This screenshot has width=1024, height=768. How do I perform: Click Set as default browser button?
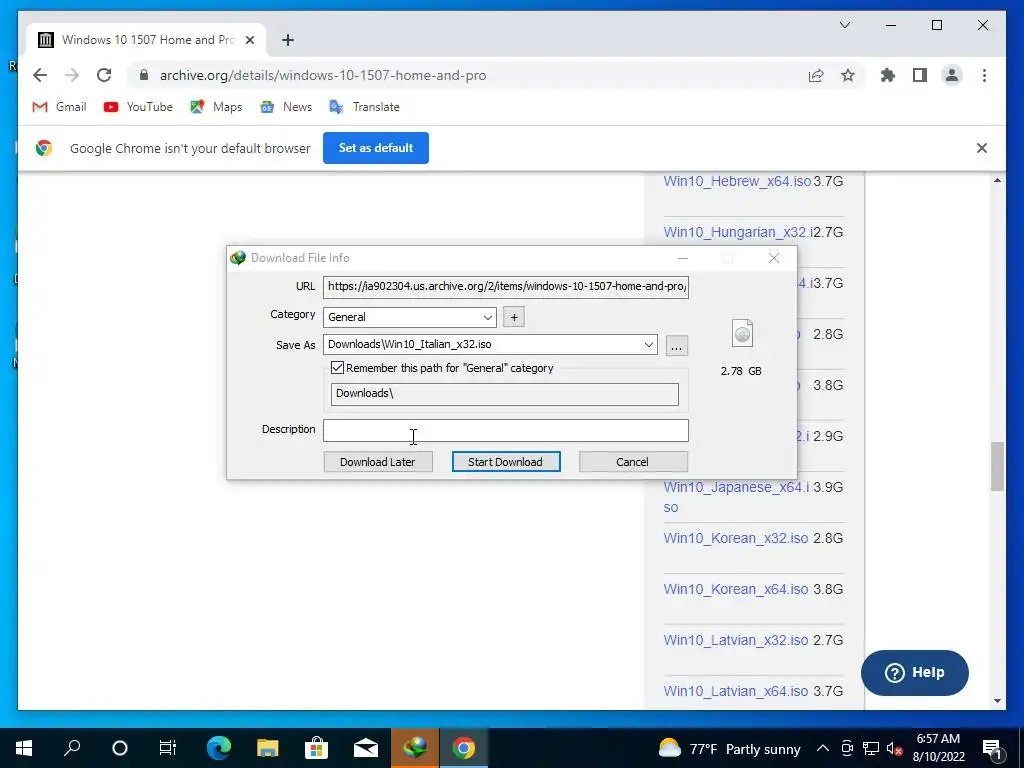point(376,148)
